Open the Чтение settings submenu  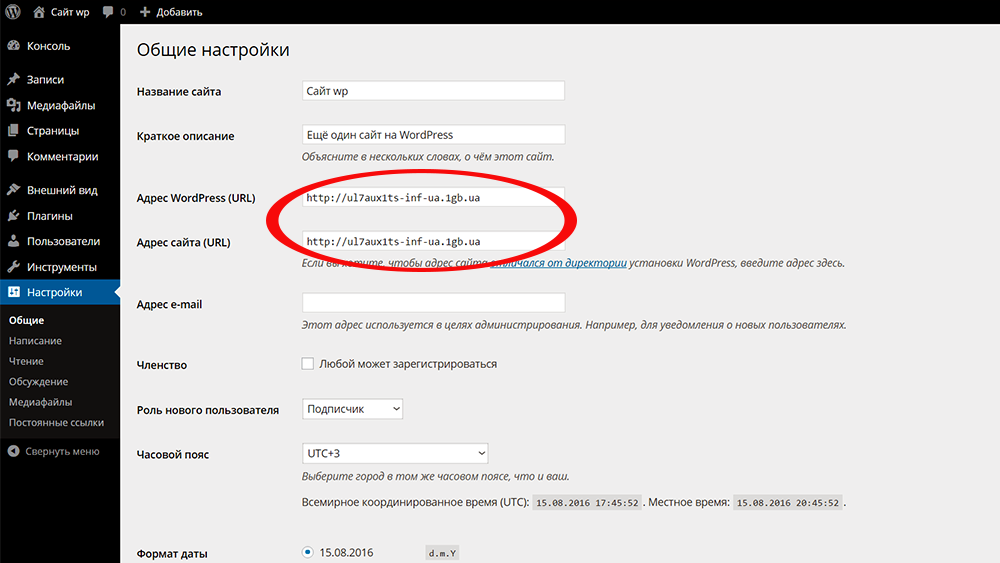tap(26, 361)
